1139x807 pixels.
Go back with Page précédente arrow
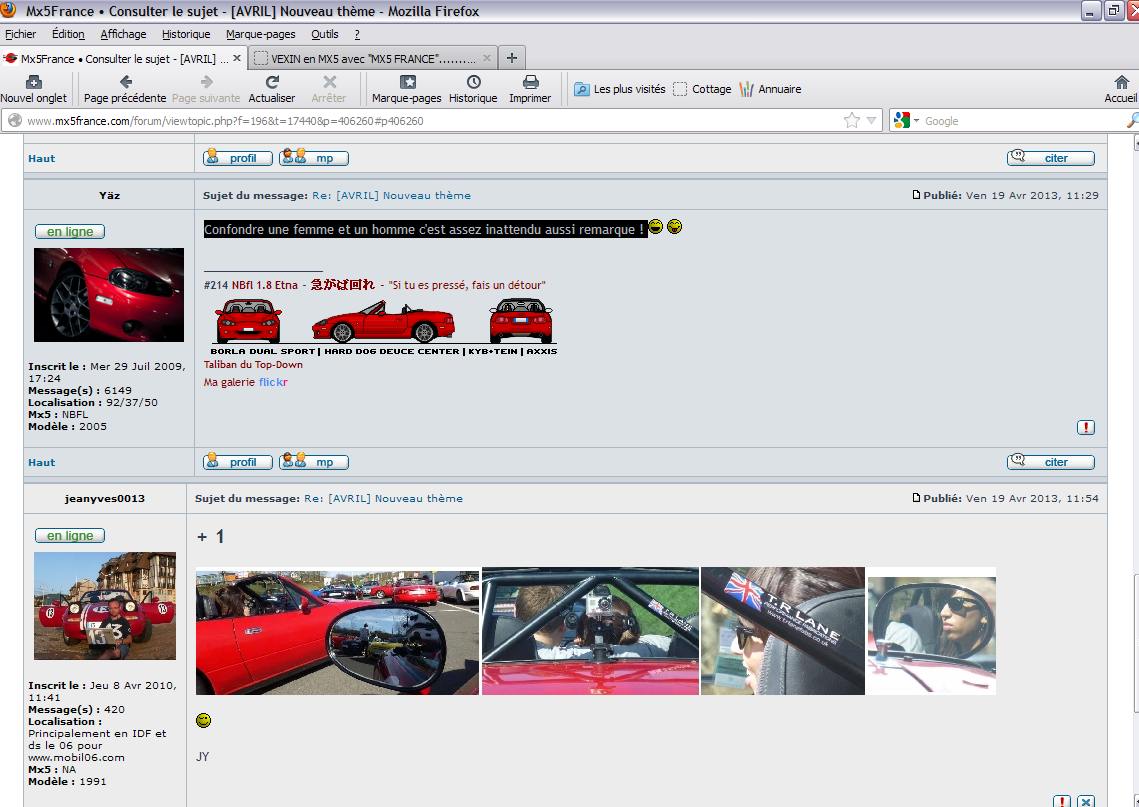pos(125,83)
